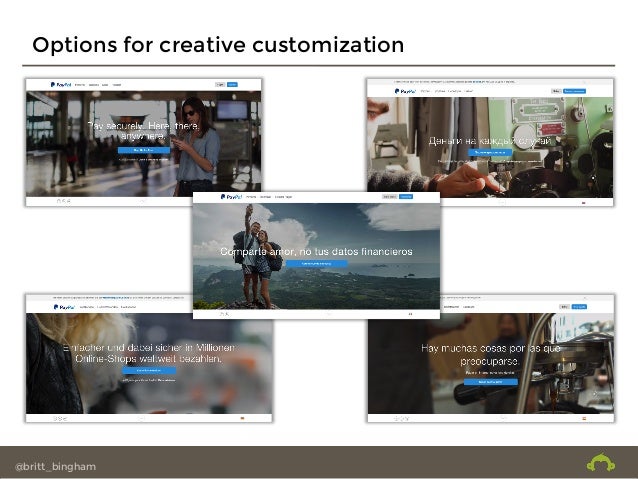This screenshot has height=479, width=638.
Task: Click the blue sign-up button on Russian page header
Action: pyautogui.click(x=574, y=91)
